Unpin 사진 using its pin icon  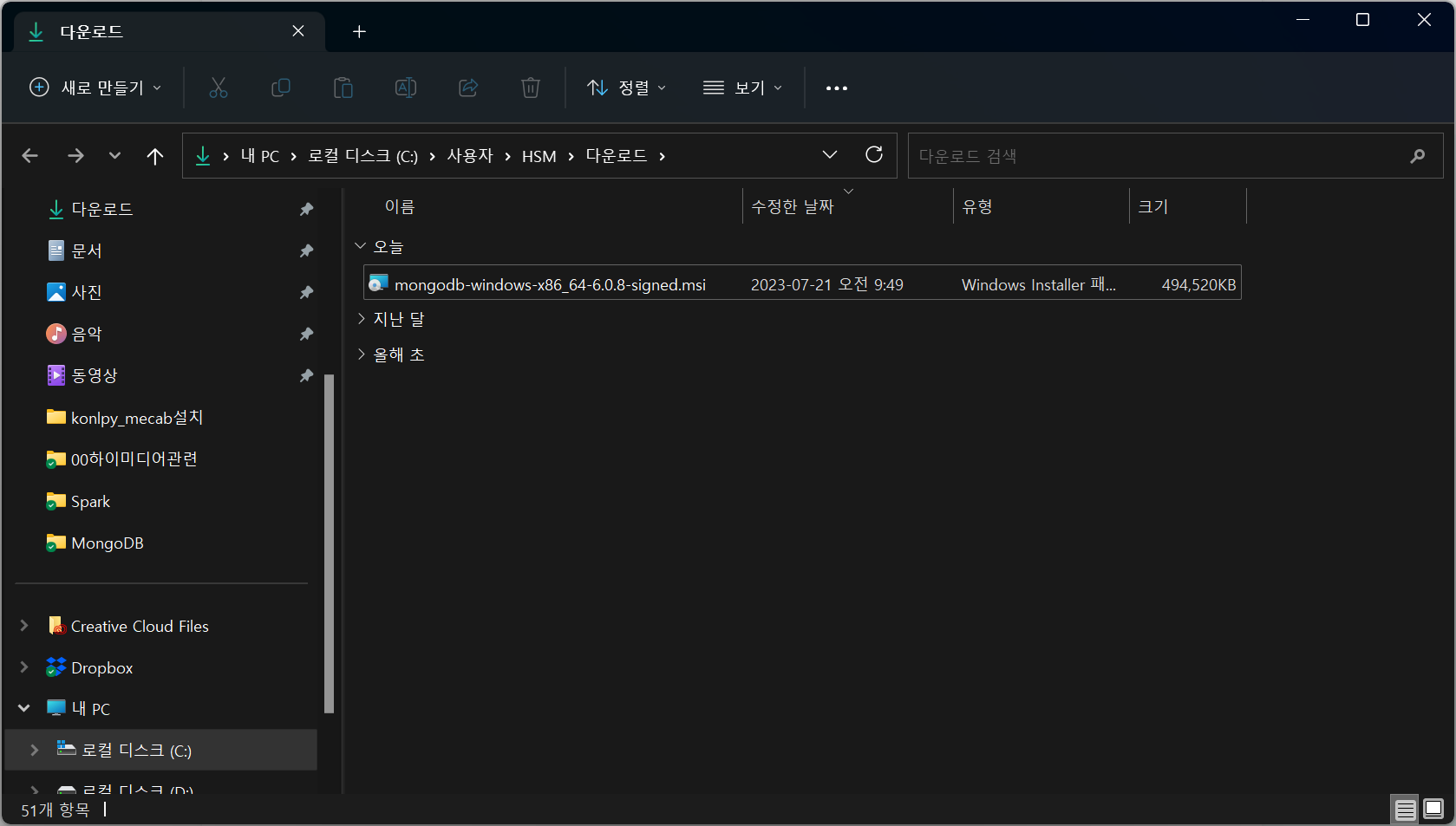(x=306, y=292)
